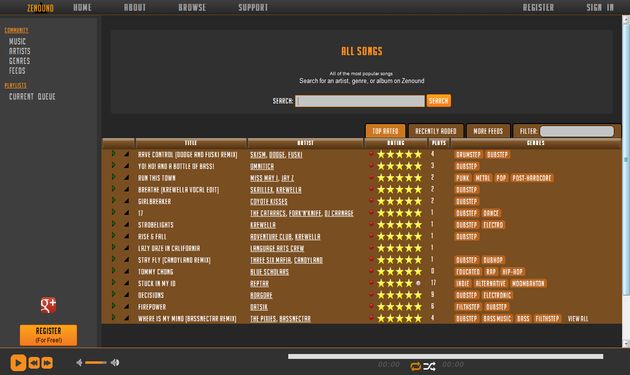Image resolution: width=630 pixels, height=375 pixels.
Task: Skip to the previous track
Action: tap(34, 363)
